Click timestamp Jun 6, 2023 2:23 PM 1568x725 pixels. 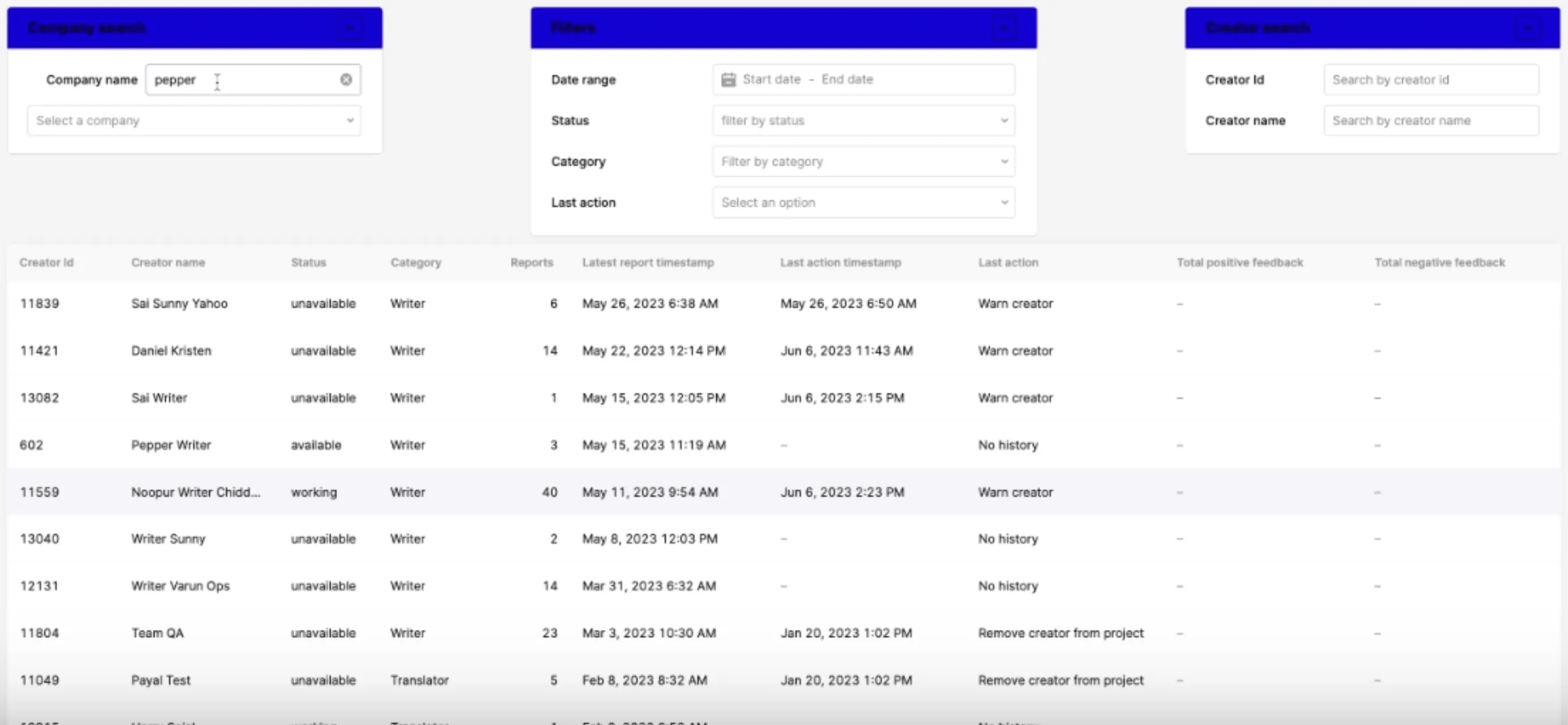tap(842, 492)
